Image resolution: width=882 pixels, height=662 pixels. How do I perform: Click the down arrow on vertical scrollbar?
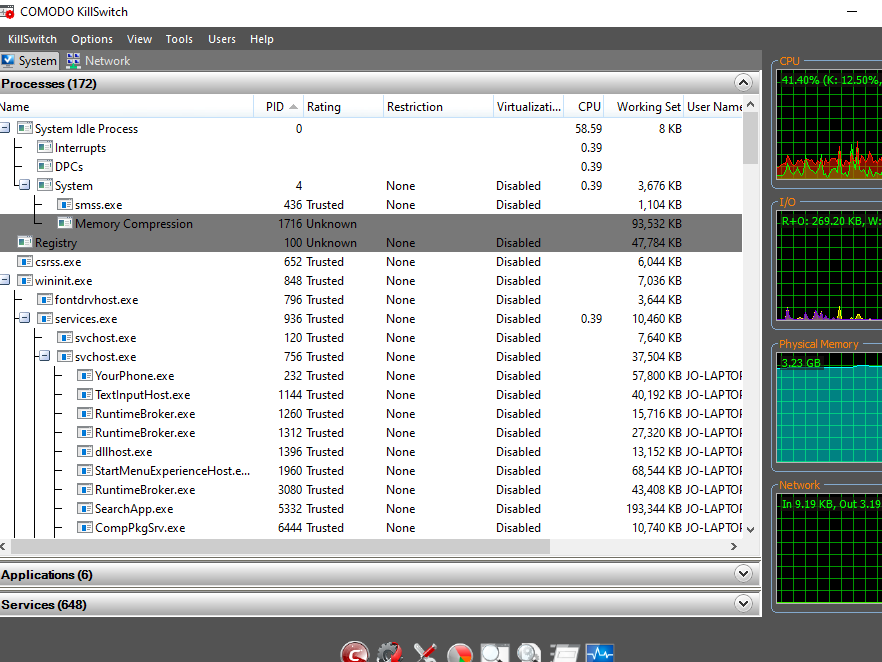pyautogui.click(x=750, y=529)
